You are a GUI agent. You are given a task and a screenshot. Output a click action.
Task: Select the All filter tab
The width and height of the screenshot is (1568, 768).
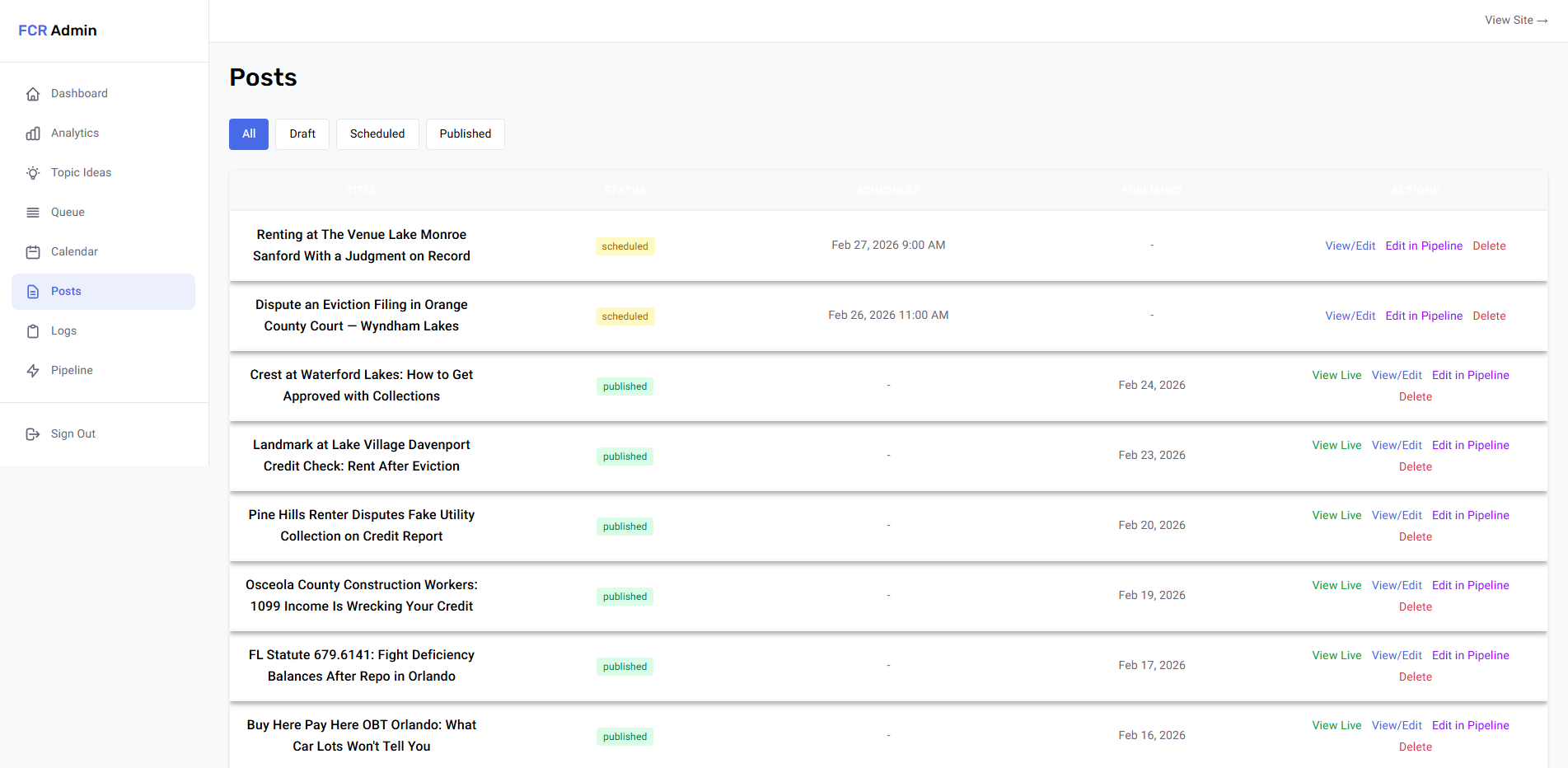(x=249, y=134)
